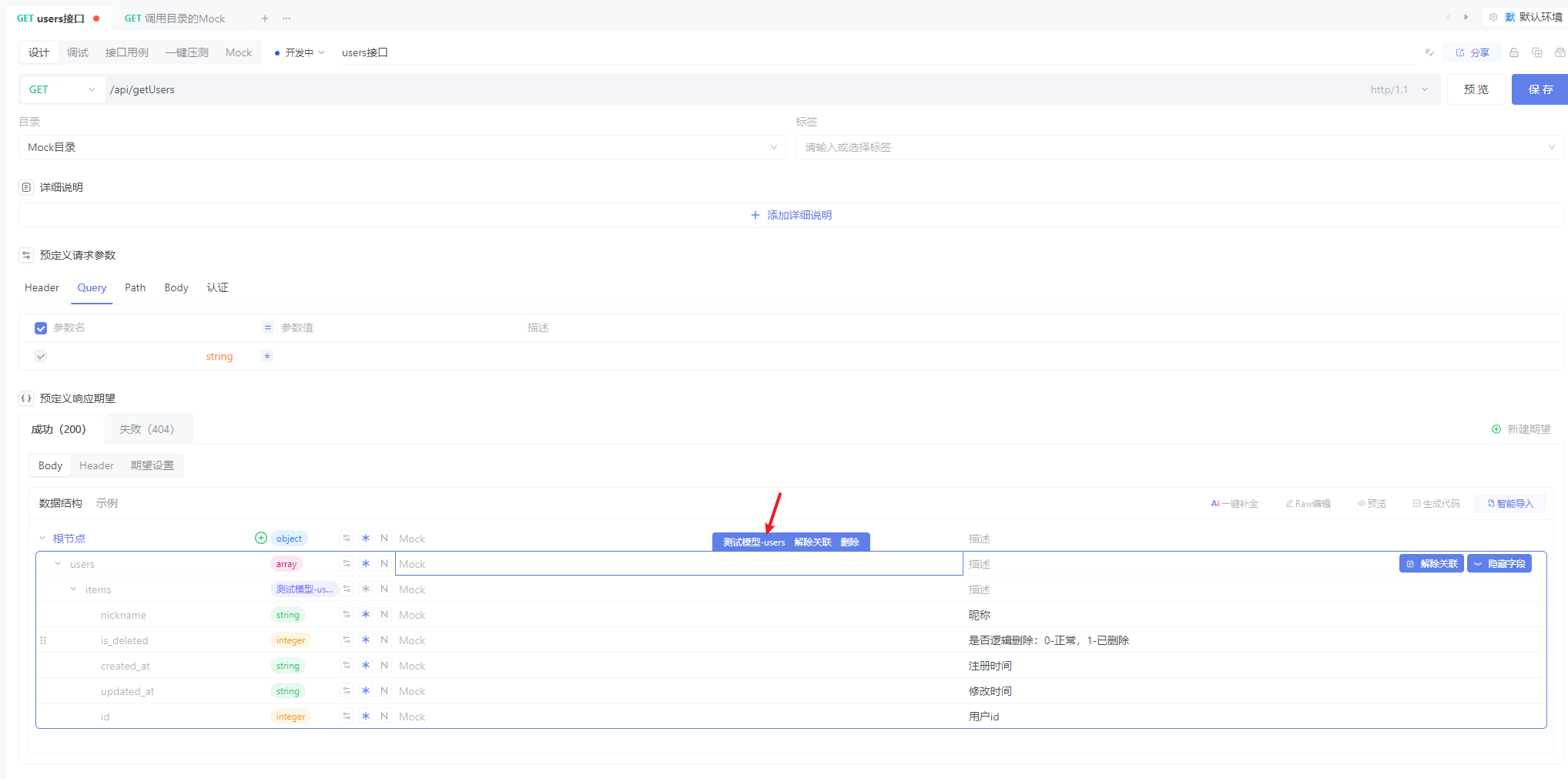Viewport: 1568px width, 779px height.
Task: Add child field to root node (green plus)
Action: pos(261,538)
